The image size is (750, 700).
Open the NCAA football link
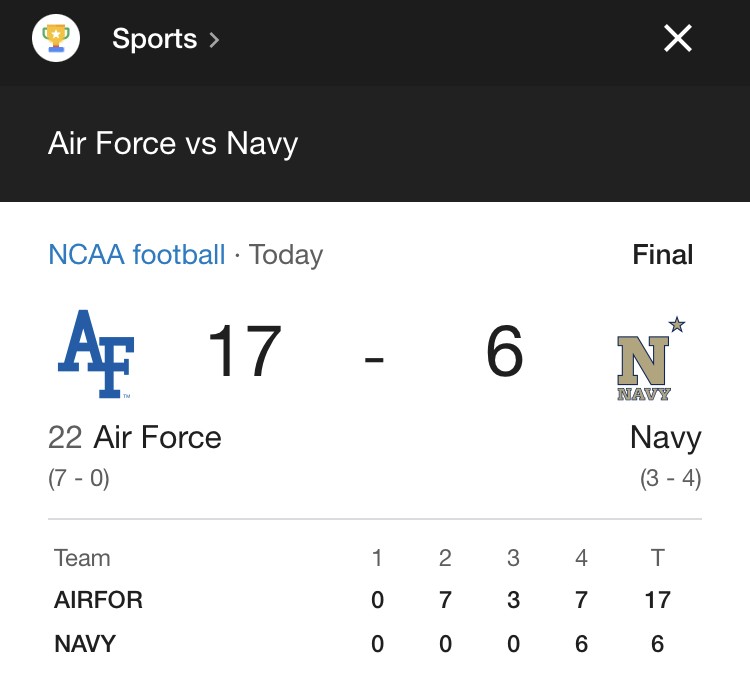[137, 254]
